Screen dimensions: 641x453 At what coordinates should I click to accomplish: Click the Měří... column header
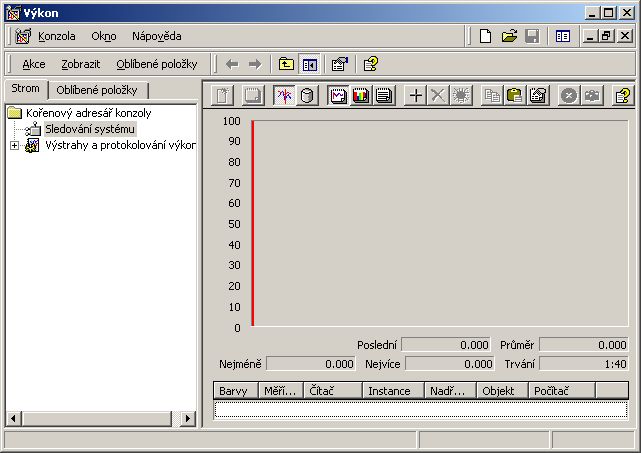coord(281,390)
